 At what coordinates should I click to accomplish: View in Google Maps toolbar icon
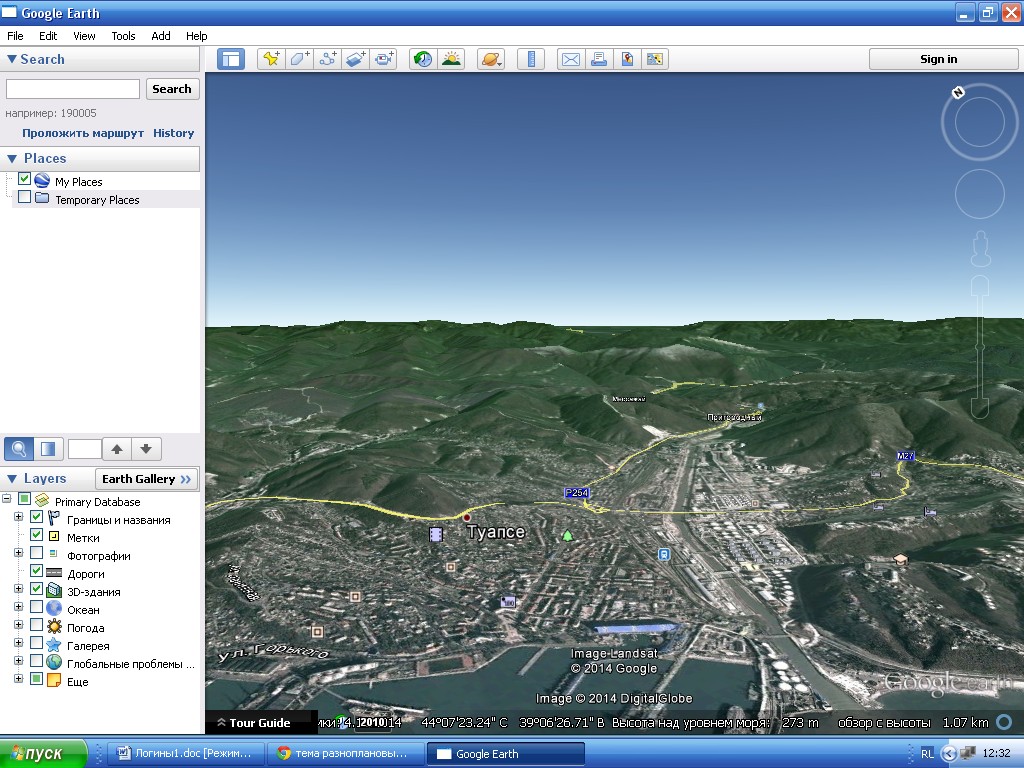click(655, 59)
